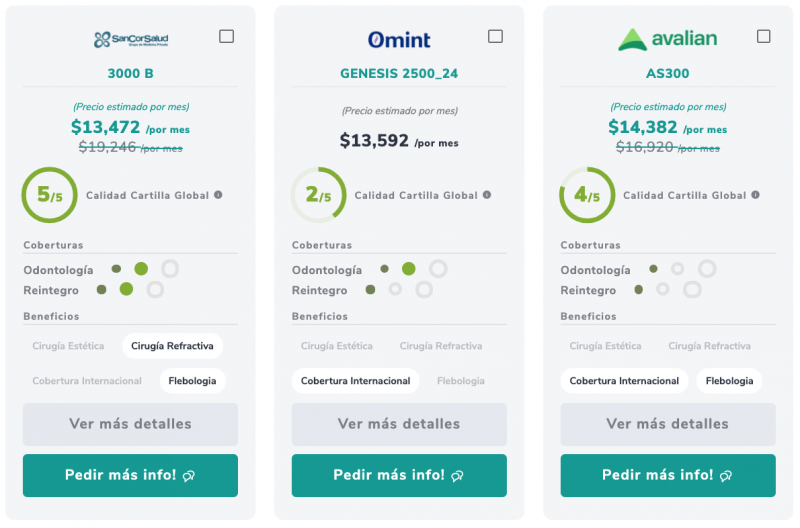Open the AS300 plan name link
This screenshot has width=800, height=528.
coord(667,73)
